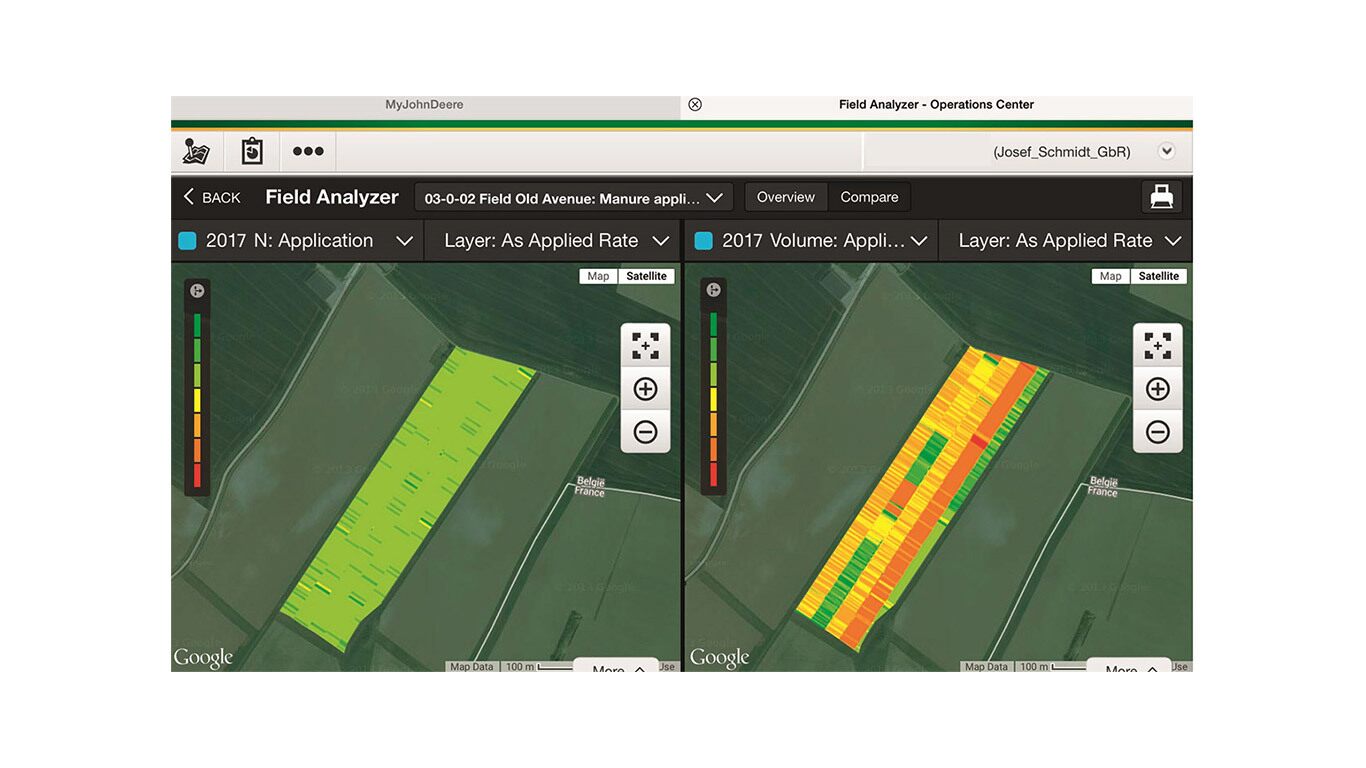Zoom in on the right map
Image resolution: width=1366 pixels, height=768 pixels.
[1157, 389]
